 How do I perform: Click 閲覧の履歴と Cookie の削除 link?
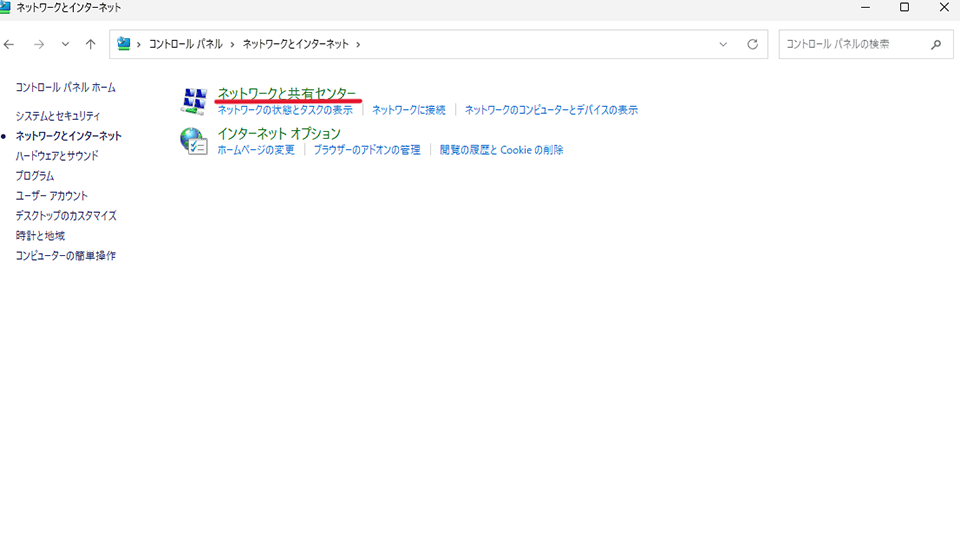pyautogui.click(x=501, y=150)
